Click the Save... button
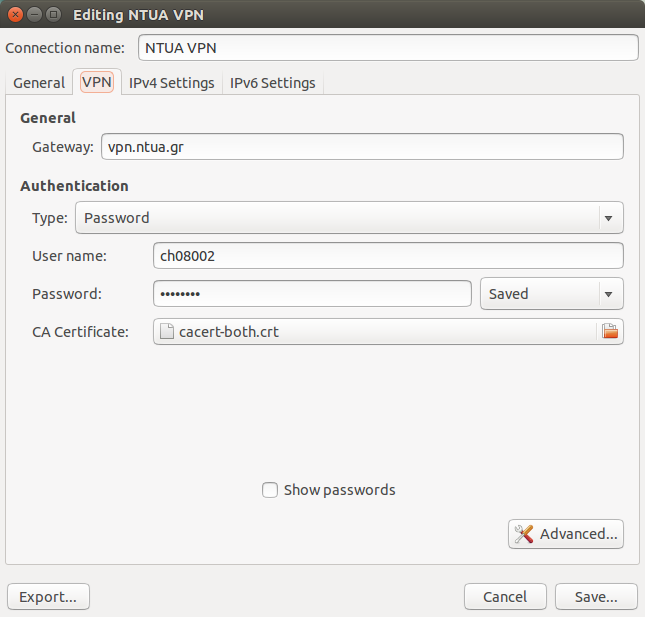Screen dimensions: 645x617 596,597
